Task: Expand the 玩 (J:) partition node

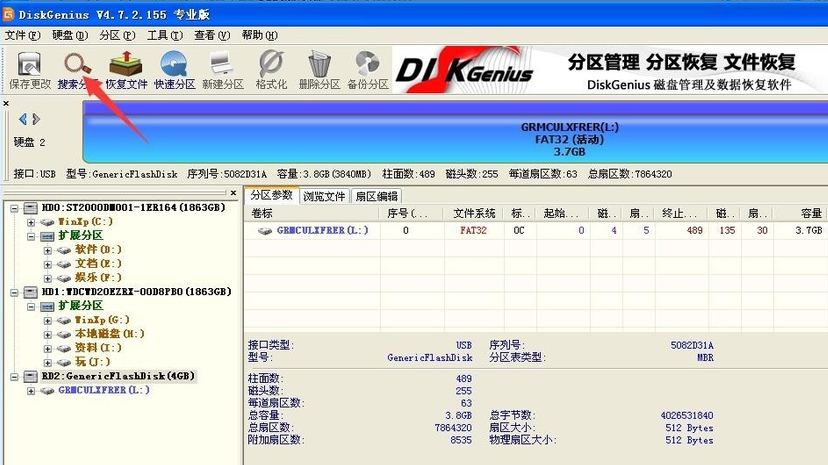Action: [x=48, y=362]
